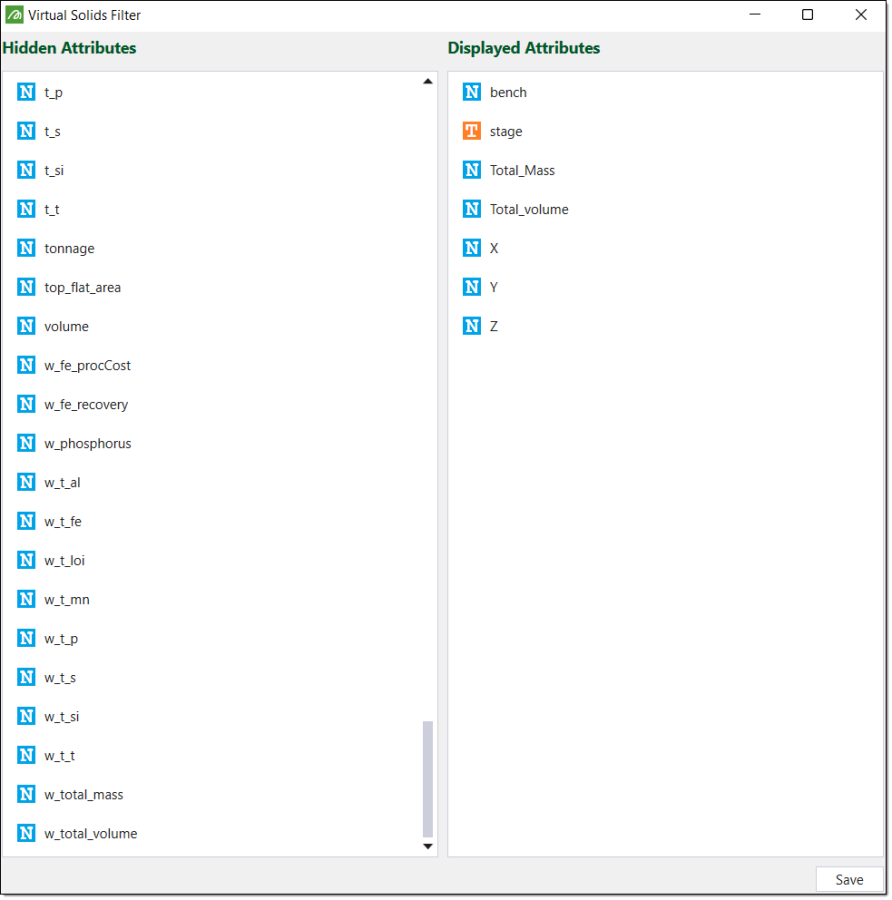892x900 pixels.
Task: Select the t_p hidden attribute
Action: click(53, 92)
